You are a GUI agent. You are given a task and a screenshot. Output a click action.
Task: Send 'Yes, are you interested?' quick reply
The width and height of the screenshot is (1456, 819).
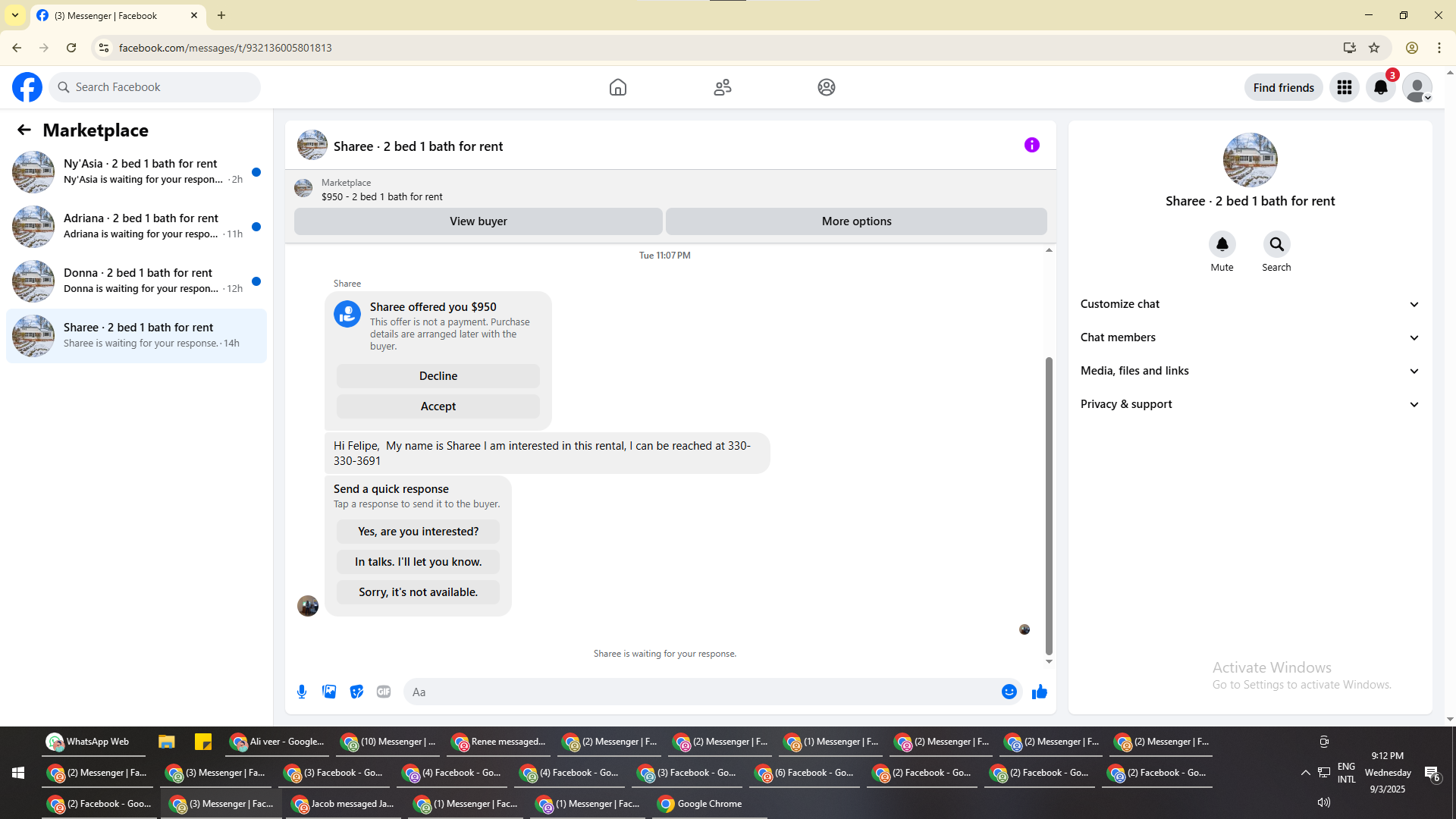419,532
